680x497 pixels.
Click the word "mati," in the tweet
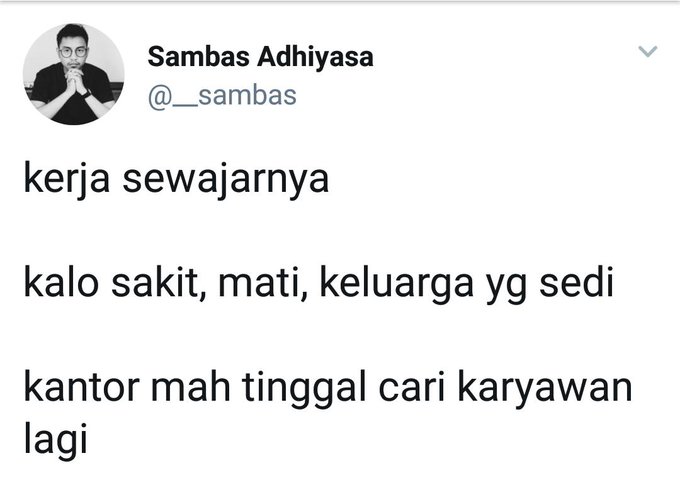point(263,284)
